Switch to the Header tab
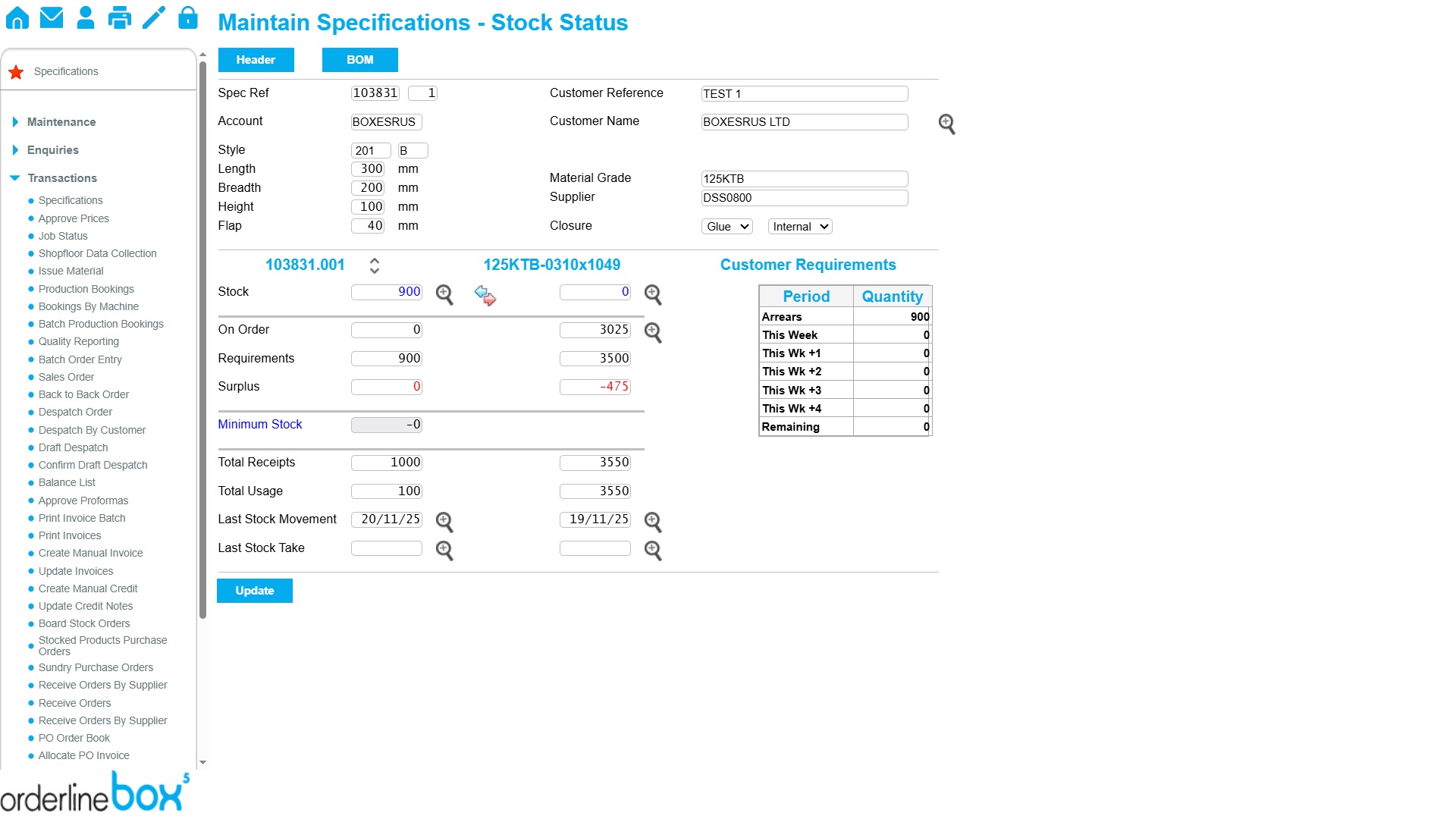This screenshot has height=819, width=1456. (x=256, y=60)
